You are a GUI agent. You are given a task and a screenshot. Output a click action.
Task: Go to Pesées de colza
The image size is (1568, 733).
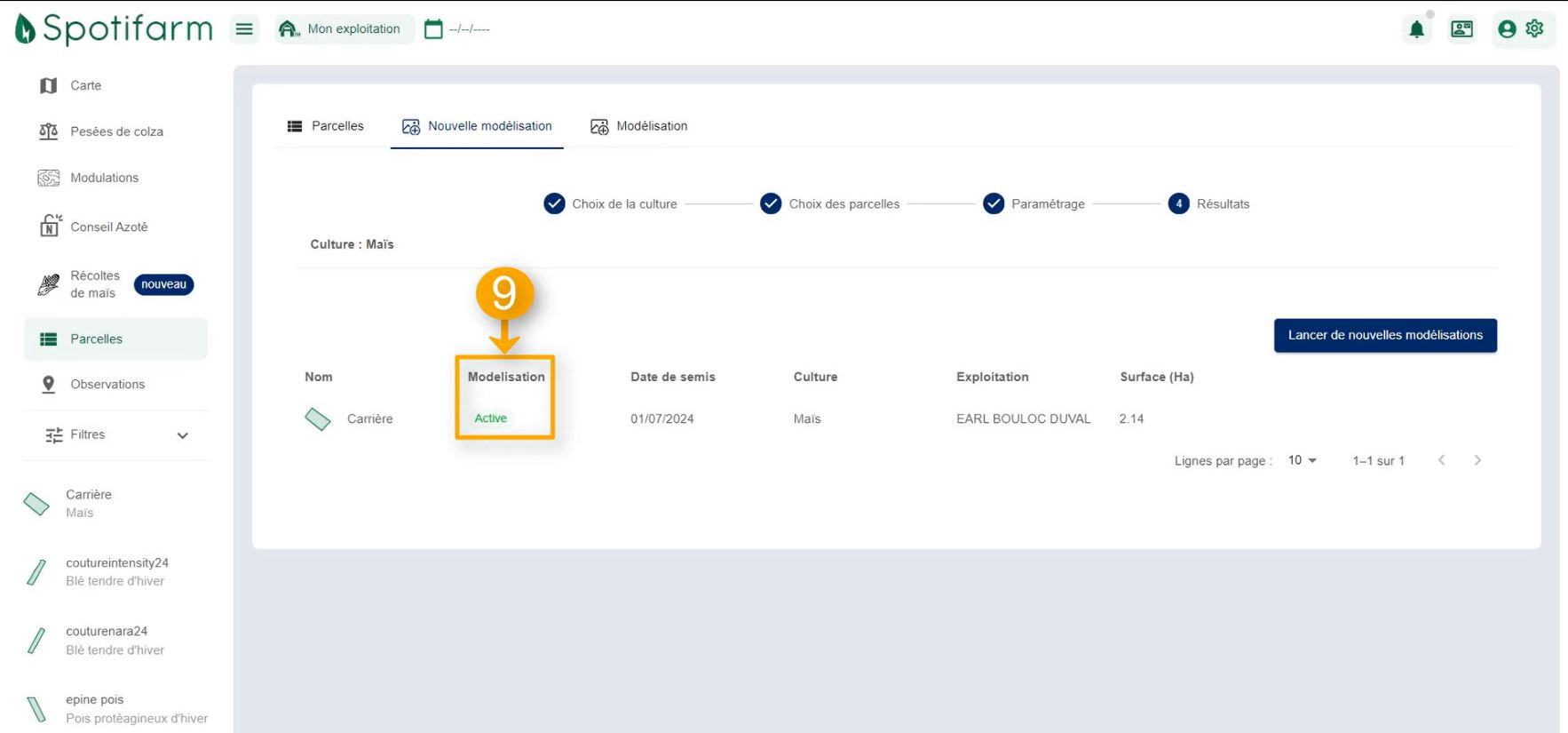click(x=115, y=131)
